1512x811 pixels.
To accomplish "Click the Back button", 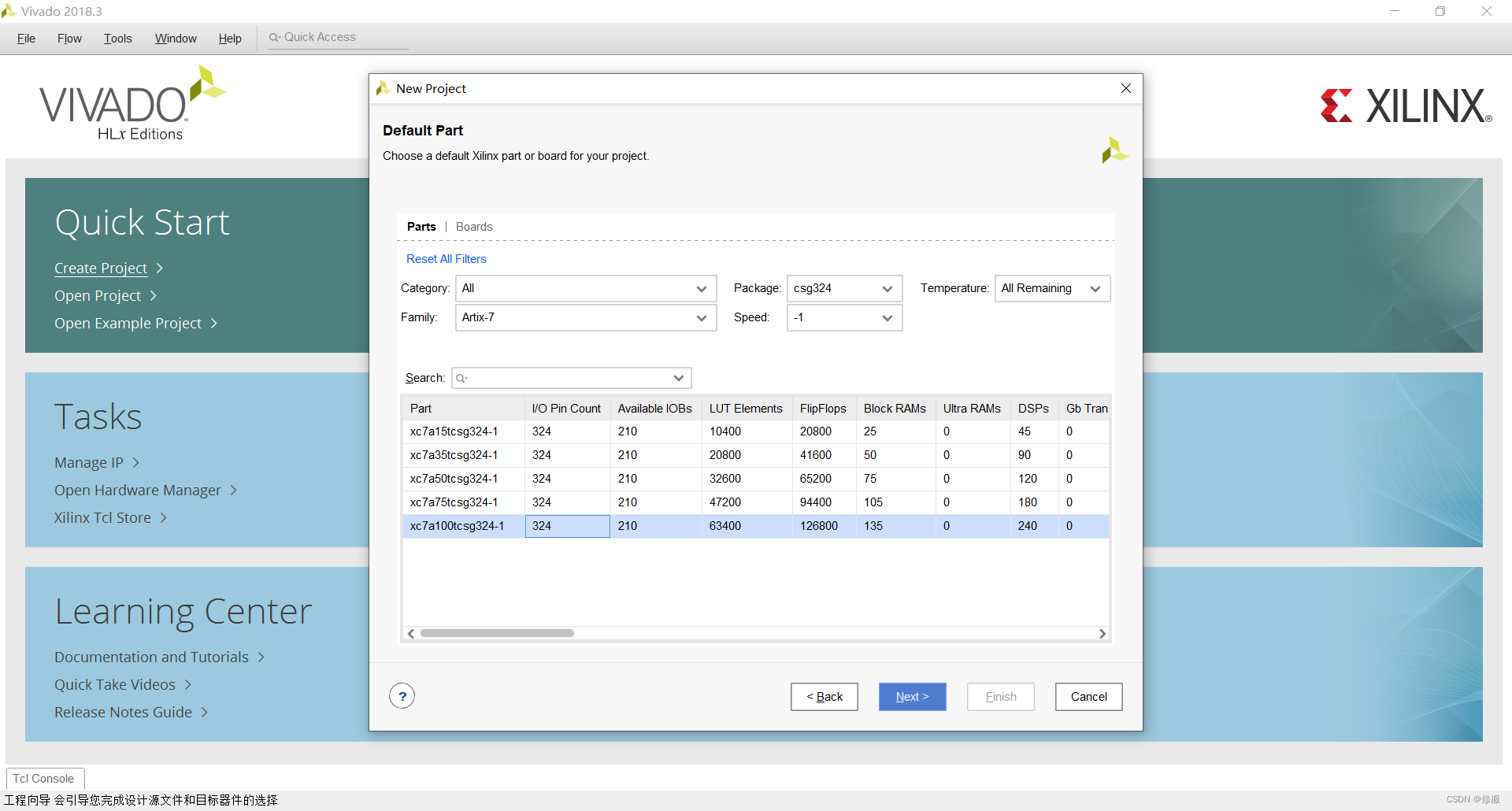I will 825,697.
